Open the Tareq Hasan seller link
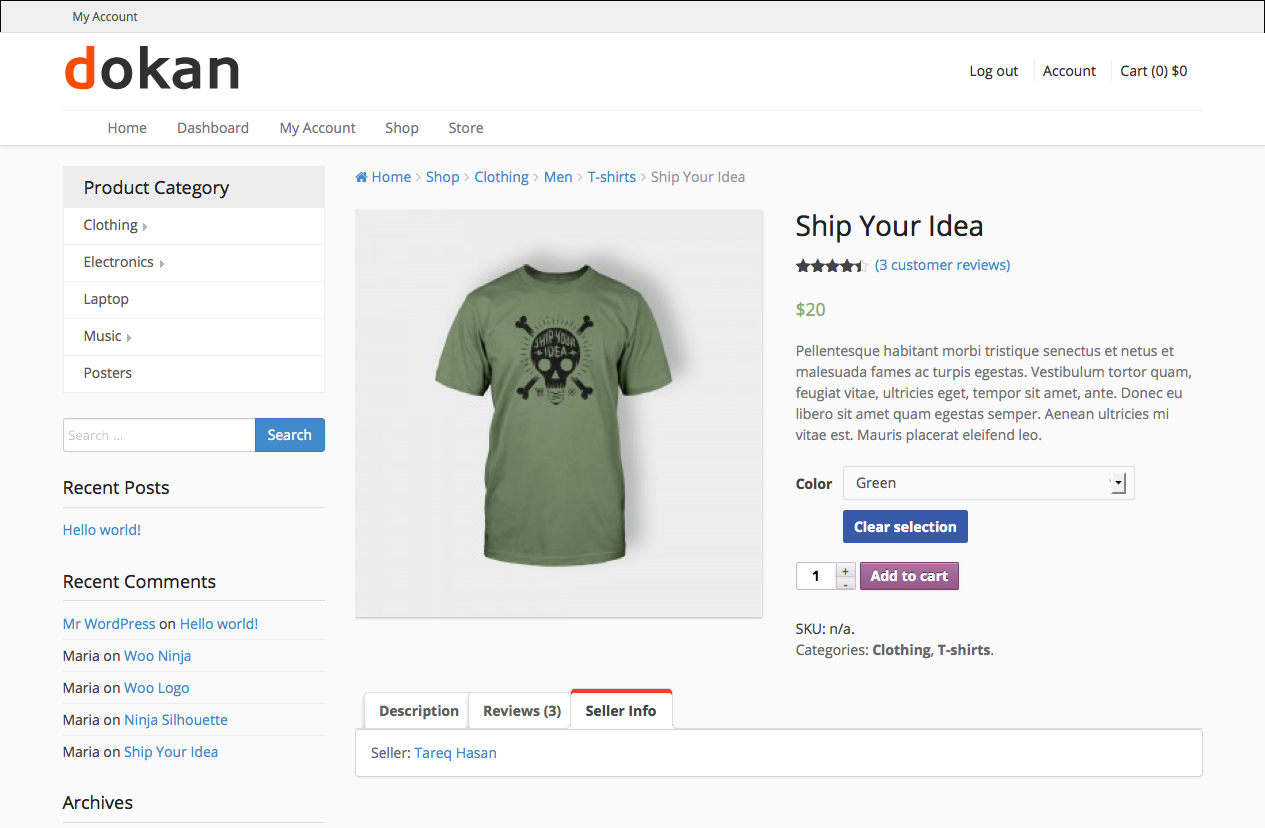The width and height of the screenshot is (1265, 828). 455,753
